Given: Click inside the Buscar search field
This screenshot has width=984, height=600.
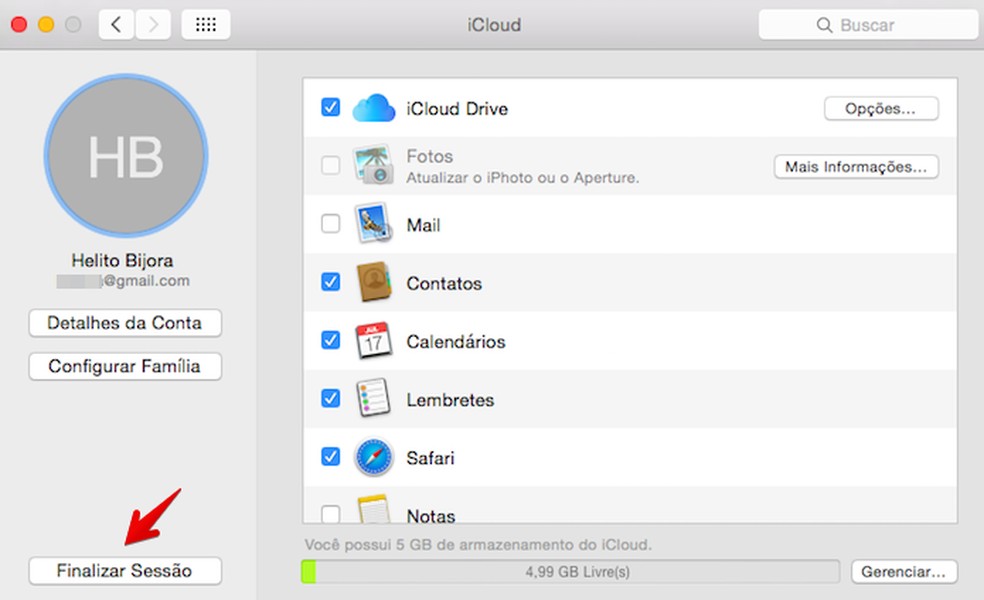Looking at the screenshot, I should [868, 25].
